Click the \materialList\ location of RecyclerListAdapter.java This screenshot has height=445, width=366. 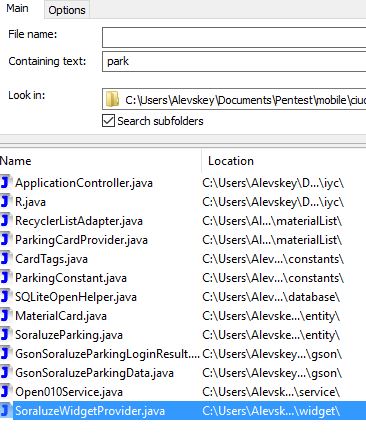coord(272,221)
